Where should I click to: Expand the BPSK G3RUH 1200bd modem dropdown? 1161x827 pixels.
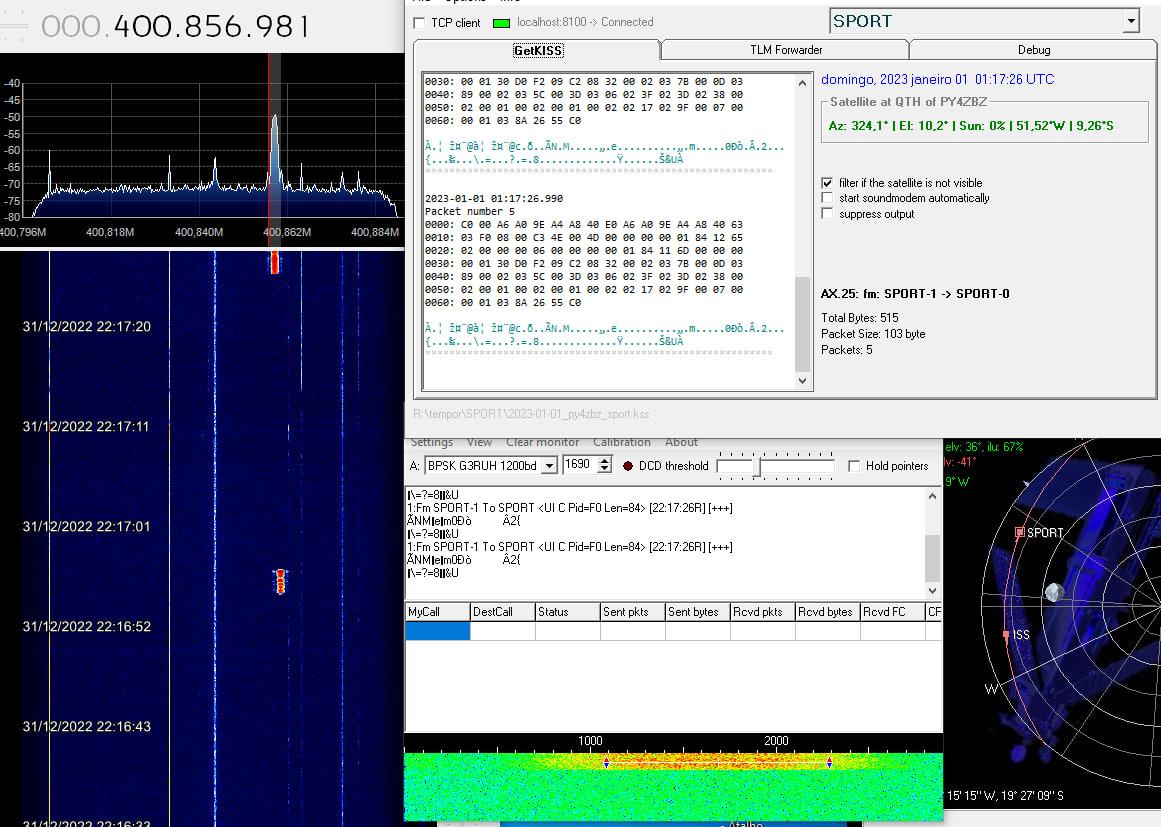click(549, 466)
